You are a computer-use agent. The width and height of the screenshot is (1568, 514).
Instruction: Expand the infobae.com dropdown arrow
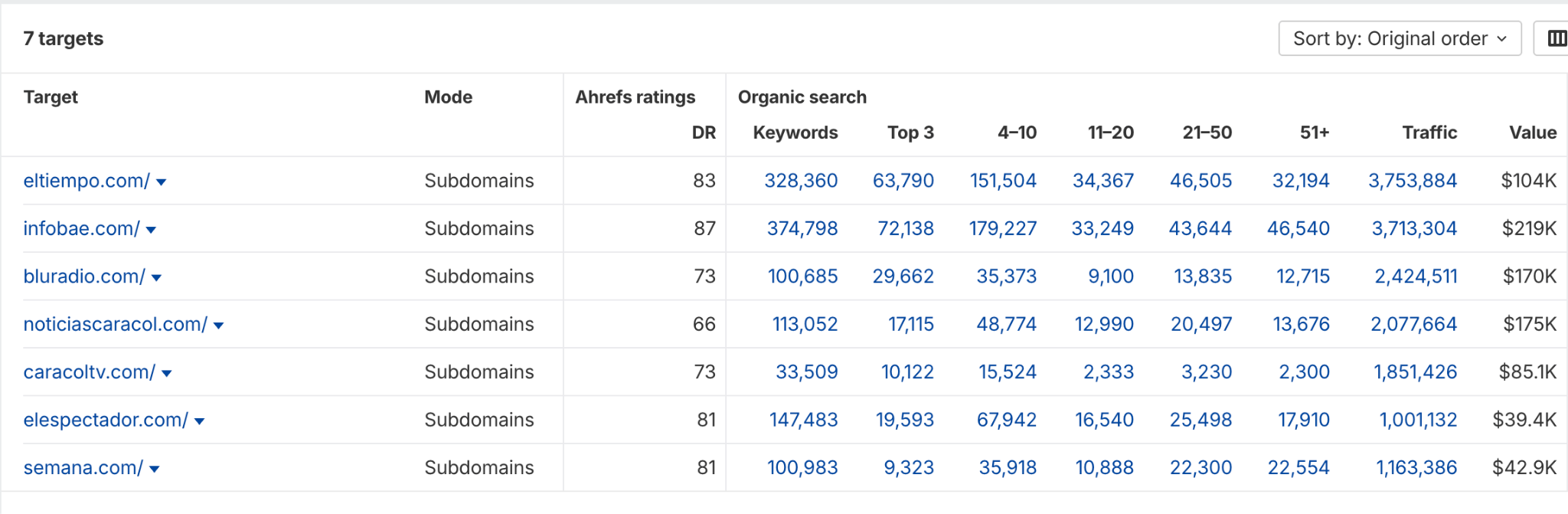click(x=151, y=230)
